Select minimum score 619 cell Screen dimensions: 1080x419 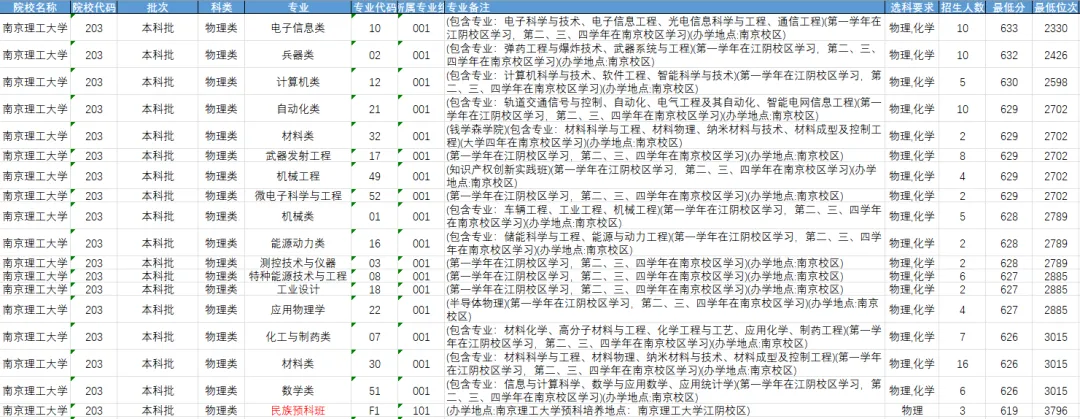(1009, 411)
